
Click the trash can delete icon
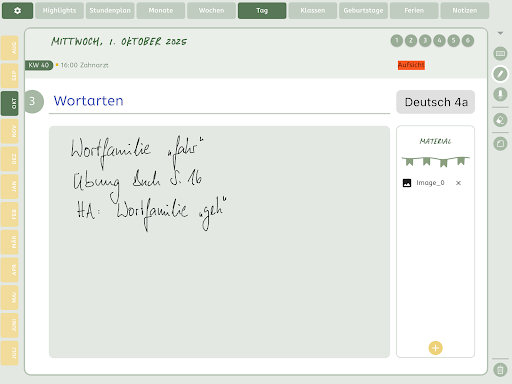[x=500, y=370]
